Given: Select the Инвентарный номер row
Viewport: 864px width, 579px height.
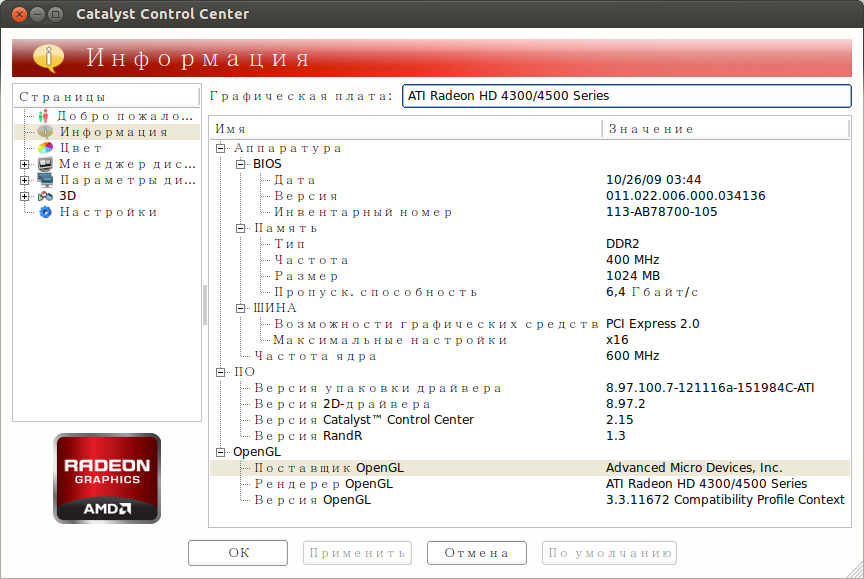Looking at the screenshot, I should [530, 212].
